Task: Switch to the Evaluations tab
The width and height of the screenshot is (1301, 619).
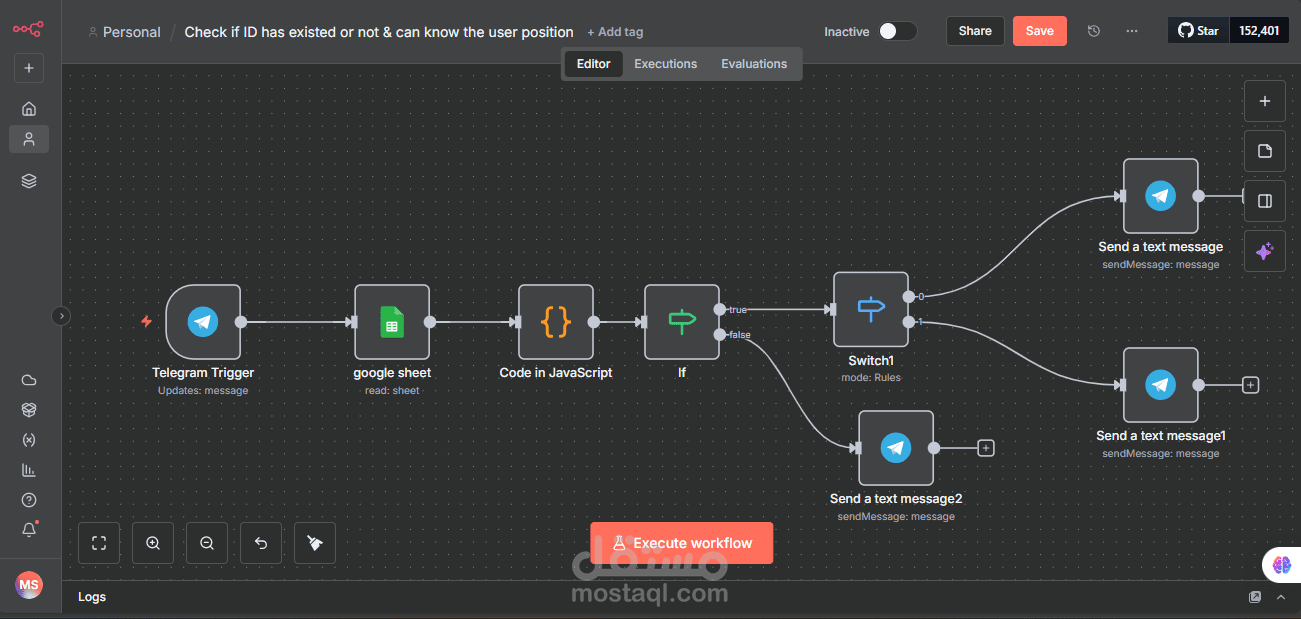Action: pyautogui.click(x=754, y=64)
